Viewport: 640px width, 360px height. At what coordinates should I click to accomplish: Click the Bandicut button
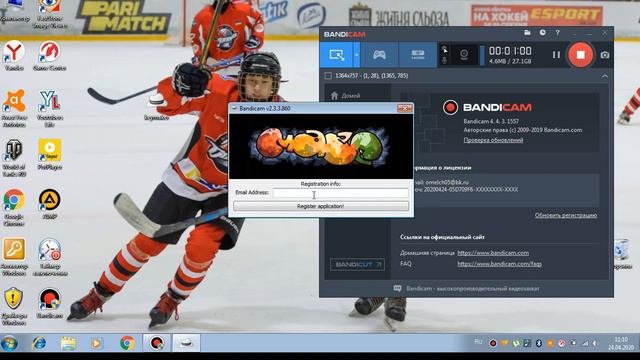click(x=357, y=264)
